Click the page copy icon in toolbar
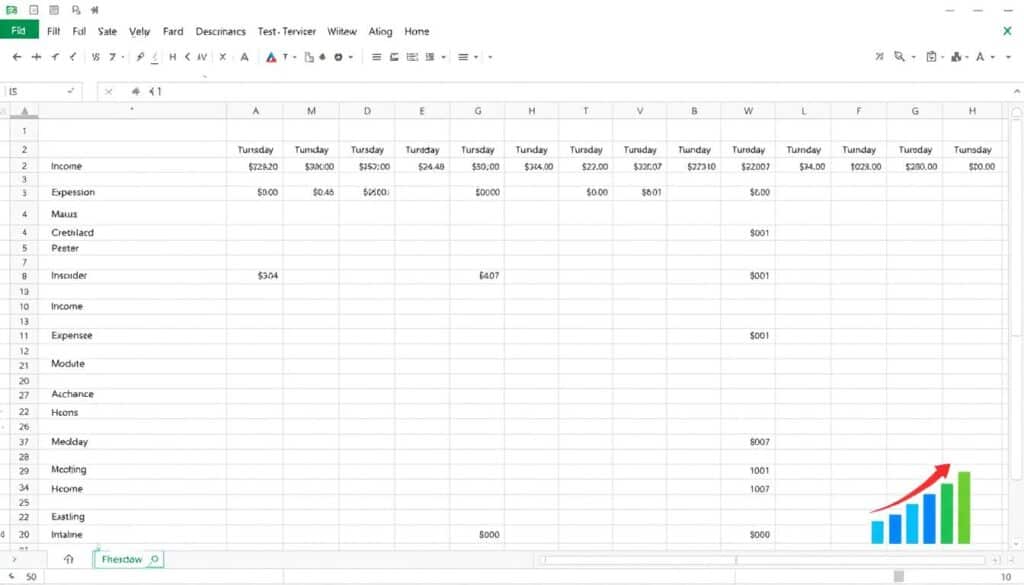Viewport: 1024px width, 585px height. pyautogui.click(x=309, y=57)
